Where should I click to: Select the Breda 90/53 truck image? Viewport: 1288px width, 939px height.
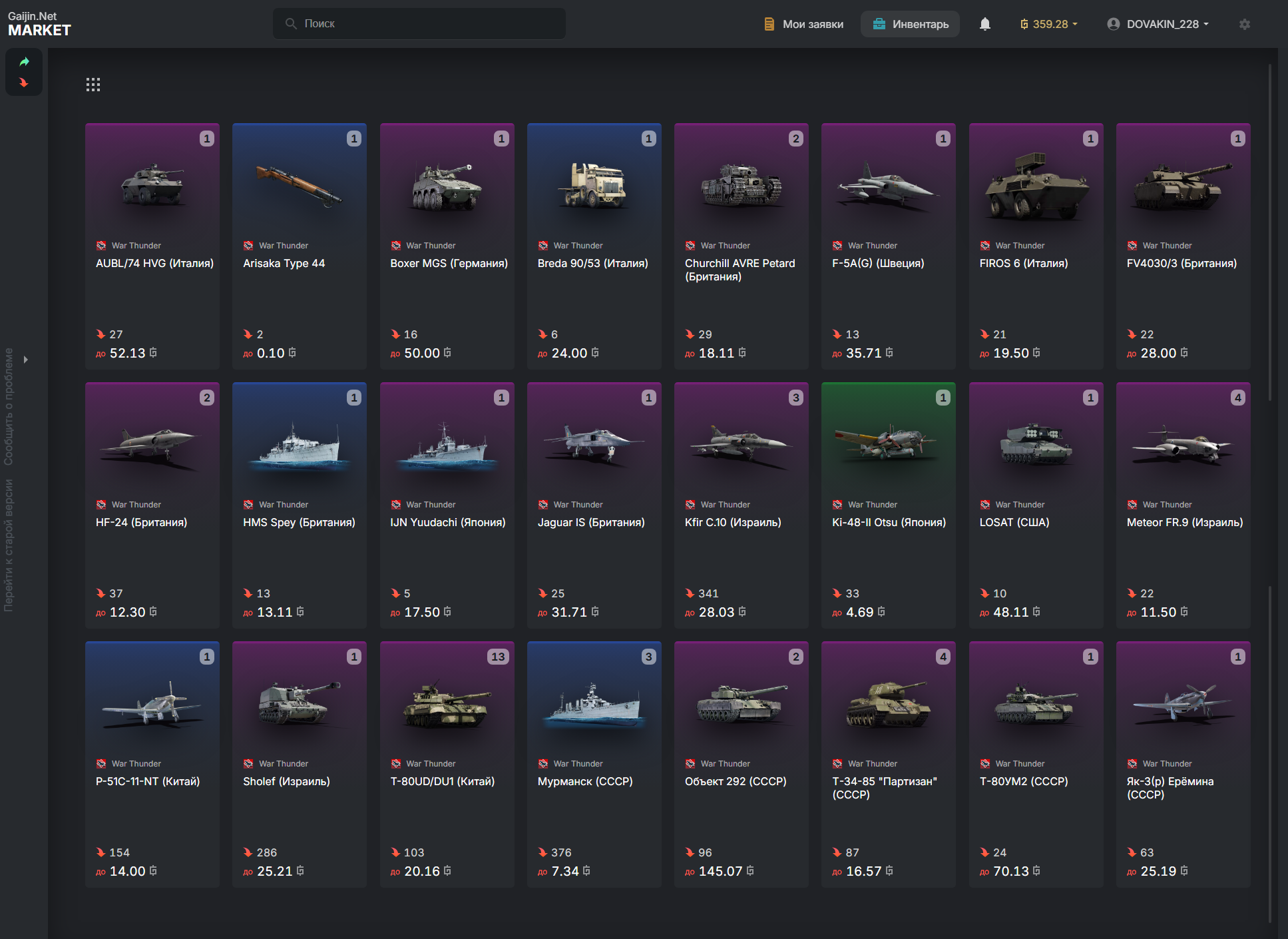tap(594, 185)
